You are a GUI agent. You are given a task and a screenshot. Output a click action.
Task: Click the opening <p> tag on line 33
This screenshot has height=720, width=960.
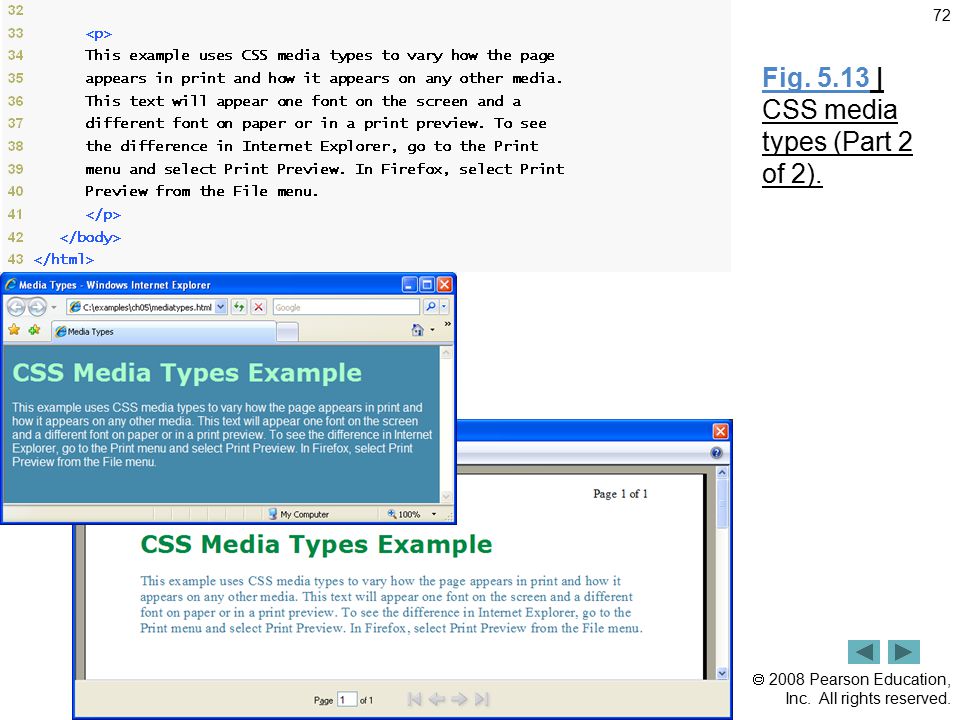[x=99, y=34]
